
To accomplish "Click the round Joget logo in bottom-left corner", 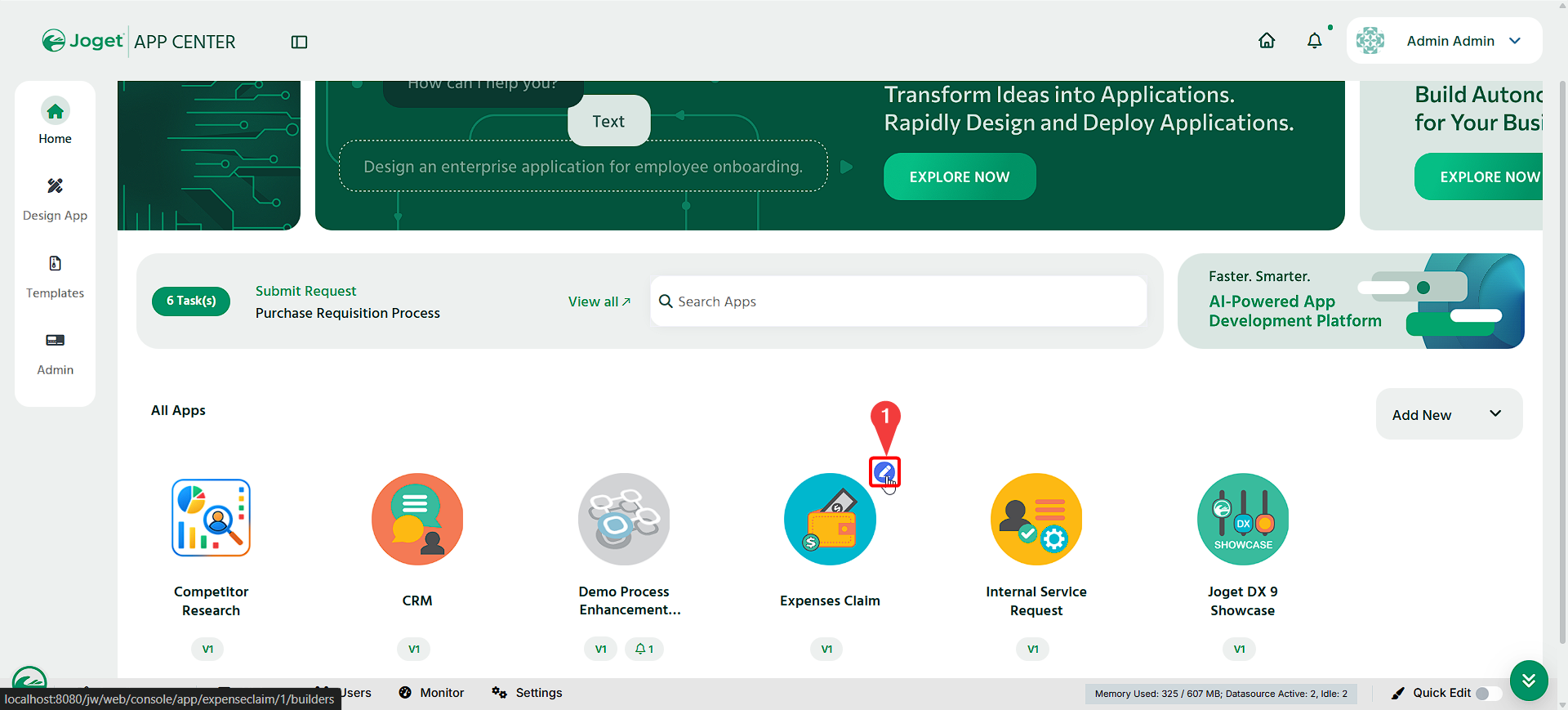I will (29, 680).
